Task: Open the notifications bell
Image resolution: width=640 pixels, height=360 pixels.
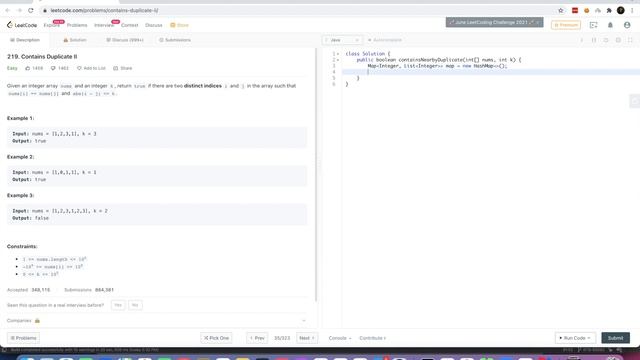Action: (610, 25)
